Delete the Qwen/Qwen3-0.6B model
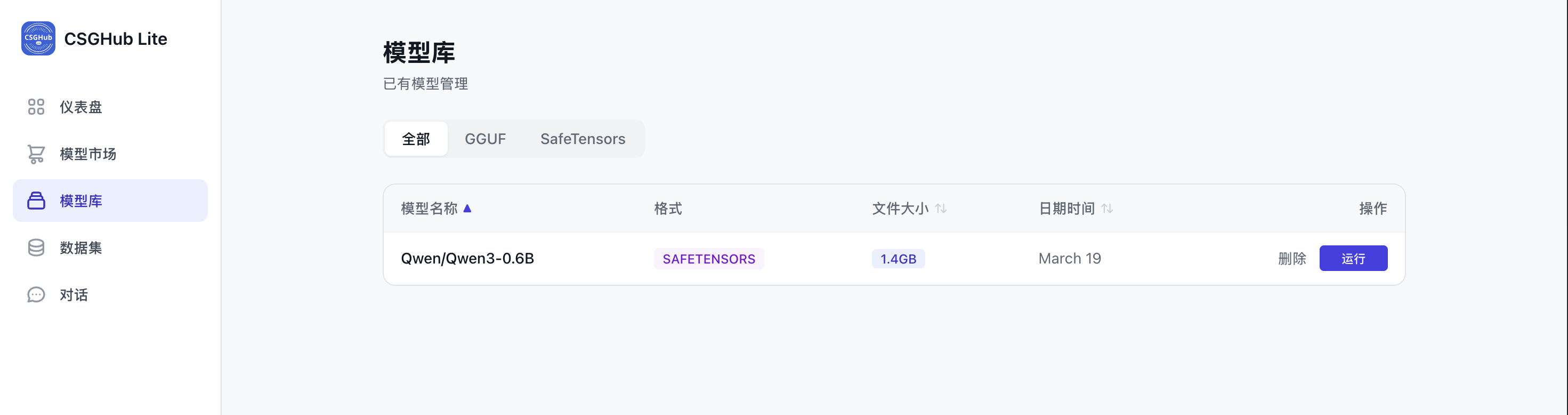Screen dimensions: 1568x415 1291,258
